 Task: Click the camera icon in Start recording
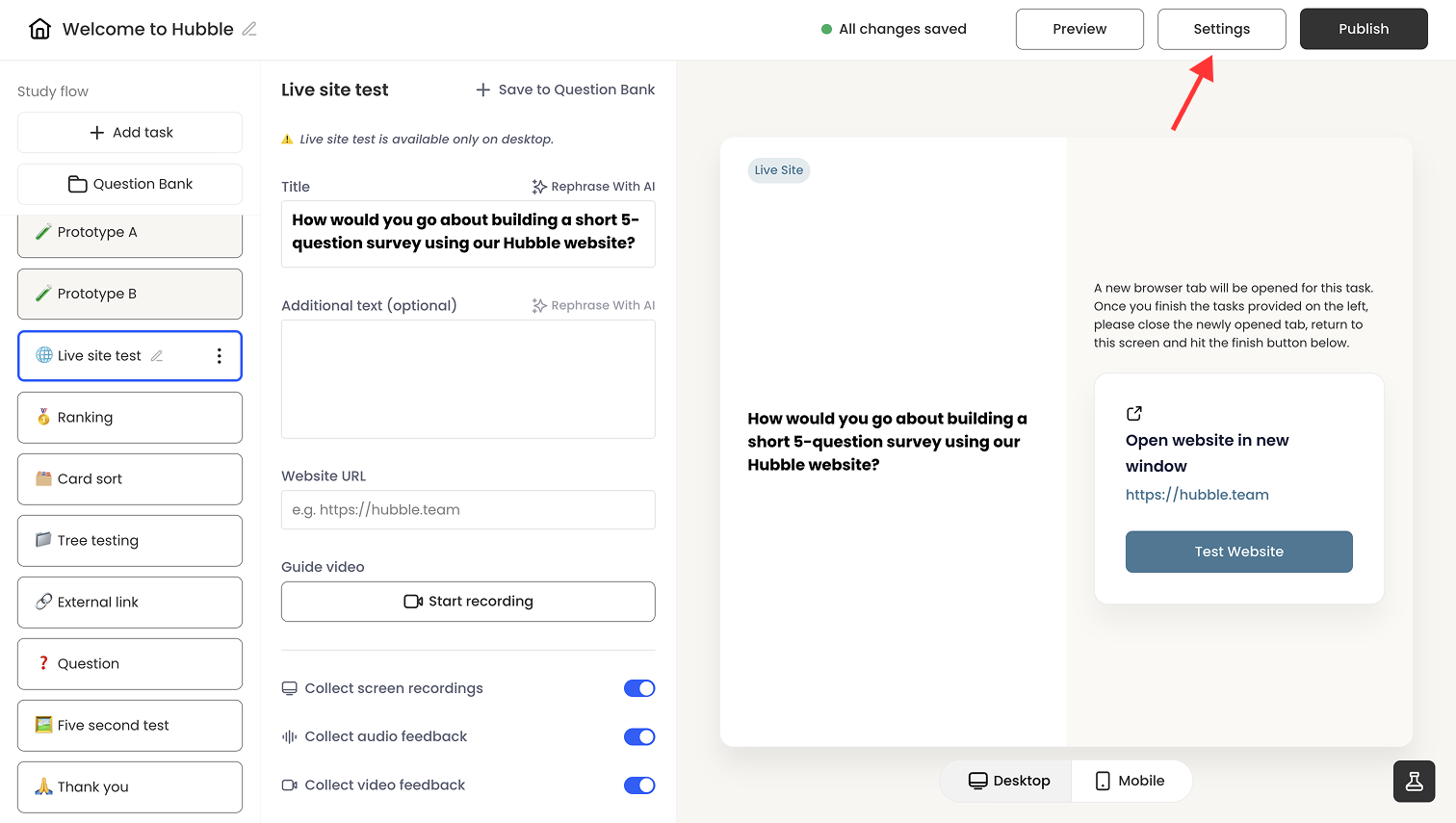tap(413, 602)
